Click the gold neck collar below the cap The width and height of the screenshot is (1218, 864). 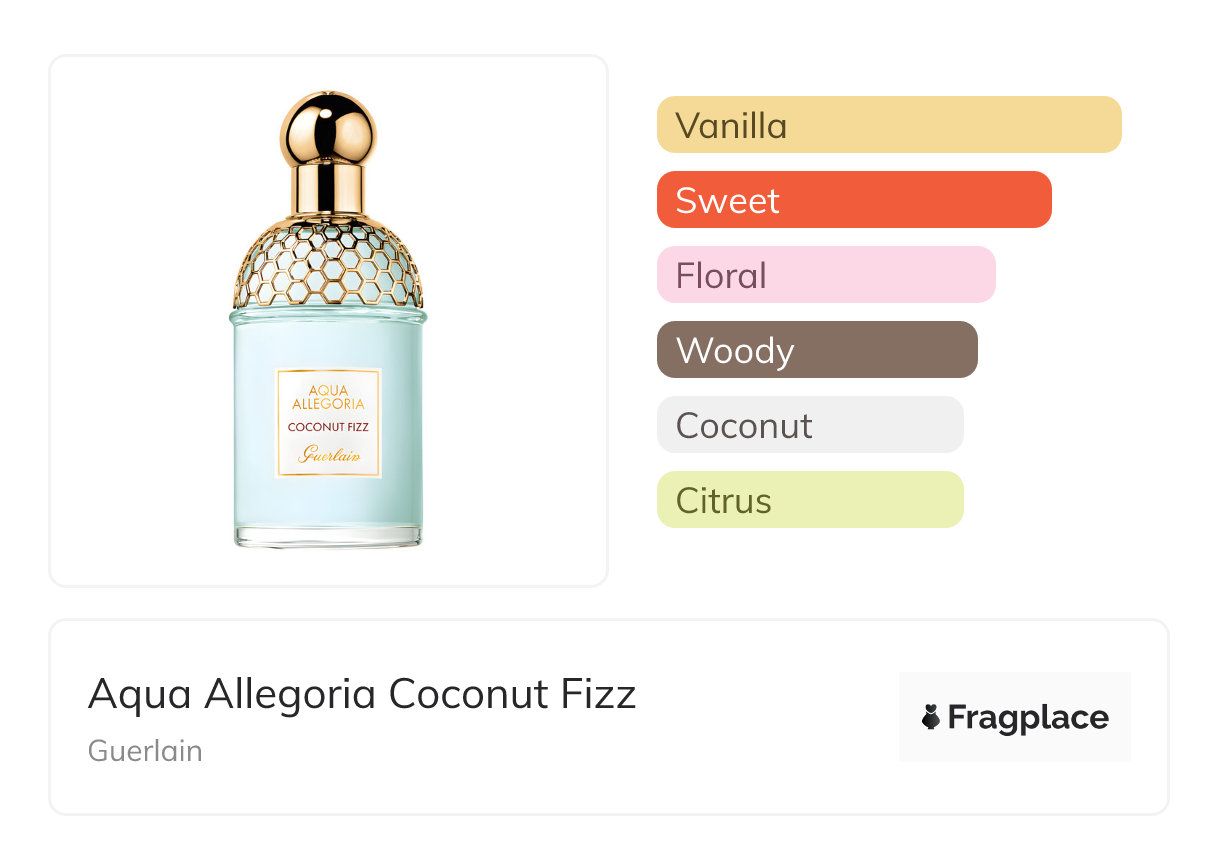pos(328,190)
